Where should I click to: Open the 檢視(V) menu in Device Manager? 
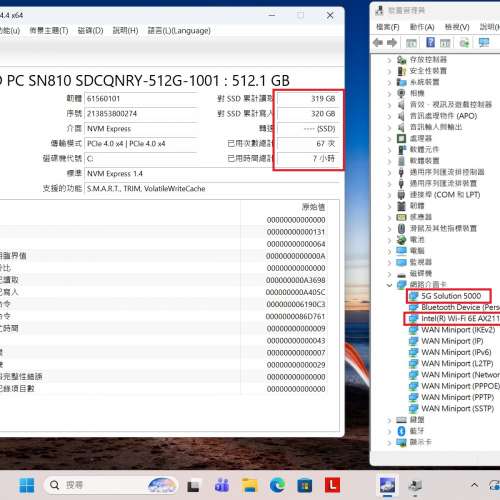coord(457,27)
